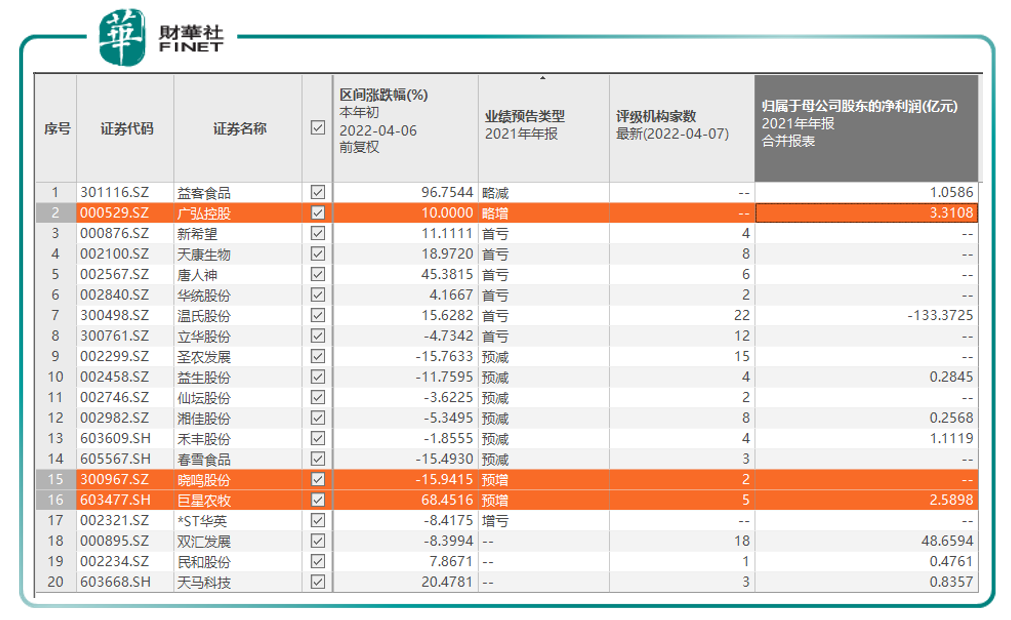This screenshot has height=620, width=1011.
Task: Select stock code 603477.SH
Action: click(x=115, y=500)
